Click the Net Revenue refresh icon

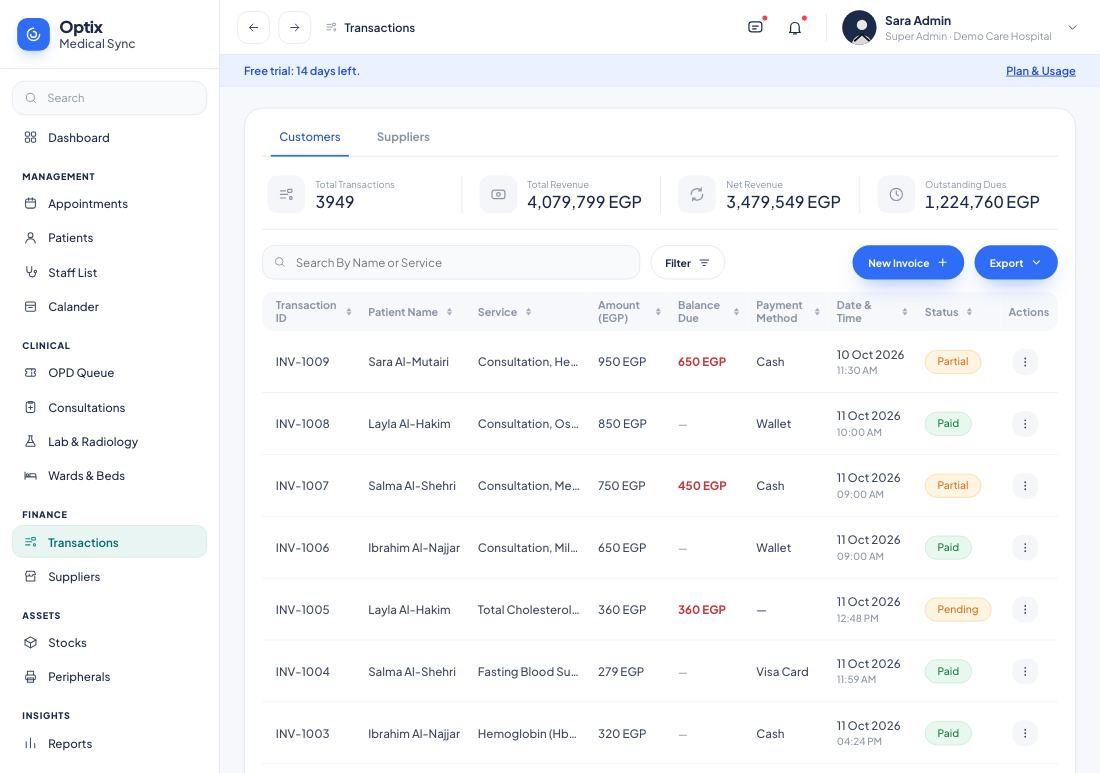[x=697, y=194]
